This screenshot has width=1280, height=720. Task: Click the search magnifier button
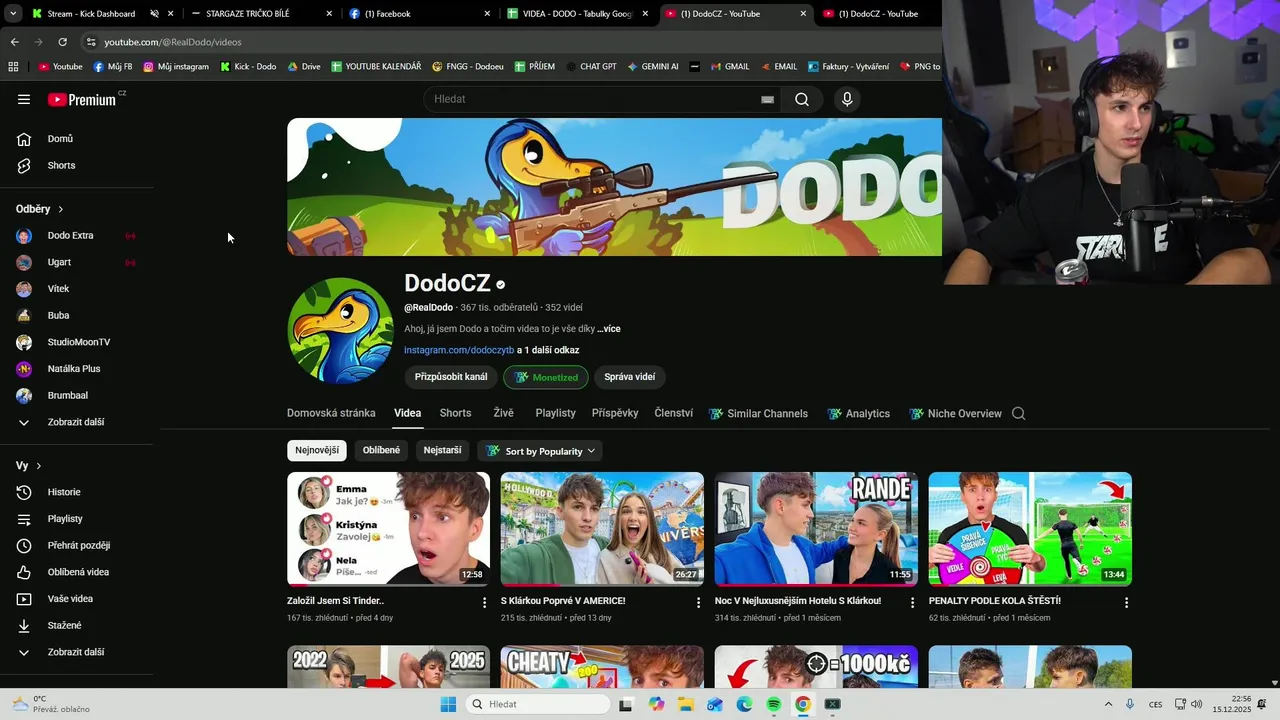tap(802, 99)
